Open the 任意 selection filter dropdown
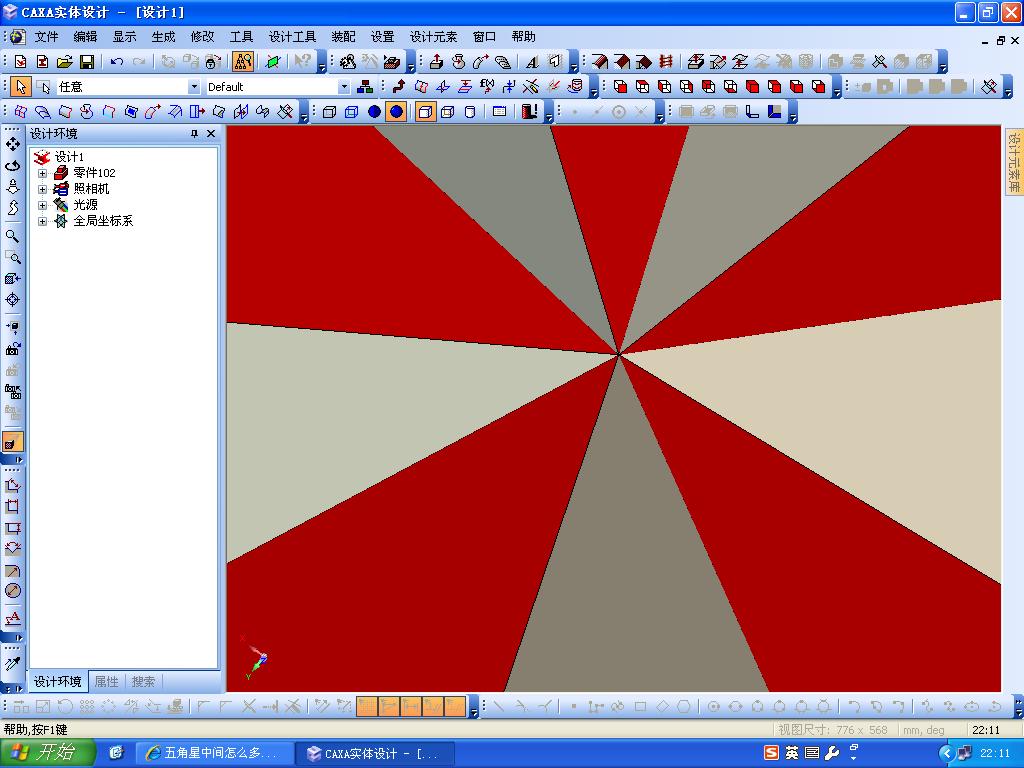Image resolution: width=1024 pixels, height=768 pixels. pos(193,87)
